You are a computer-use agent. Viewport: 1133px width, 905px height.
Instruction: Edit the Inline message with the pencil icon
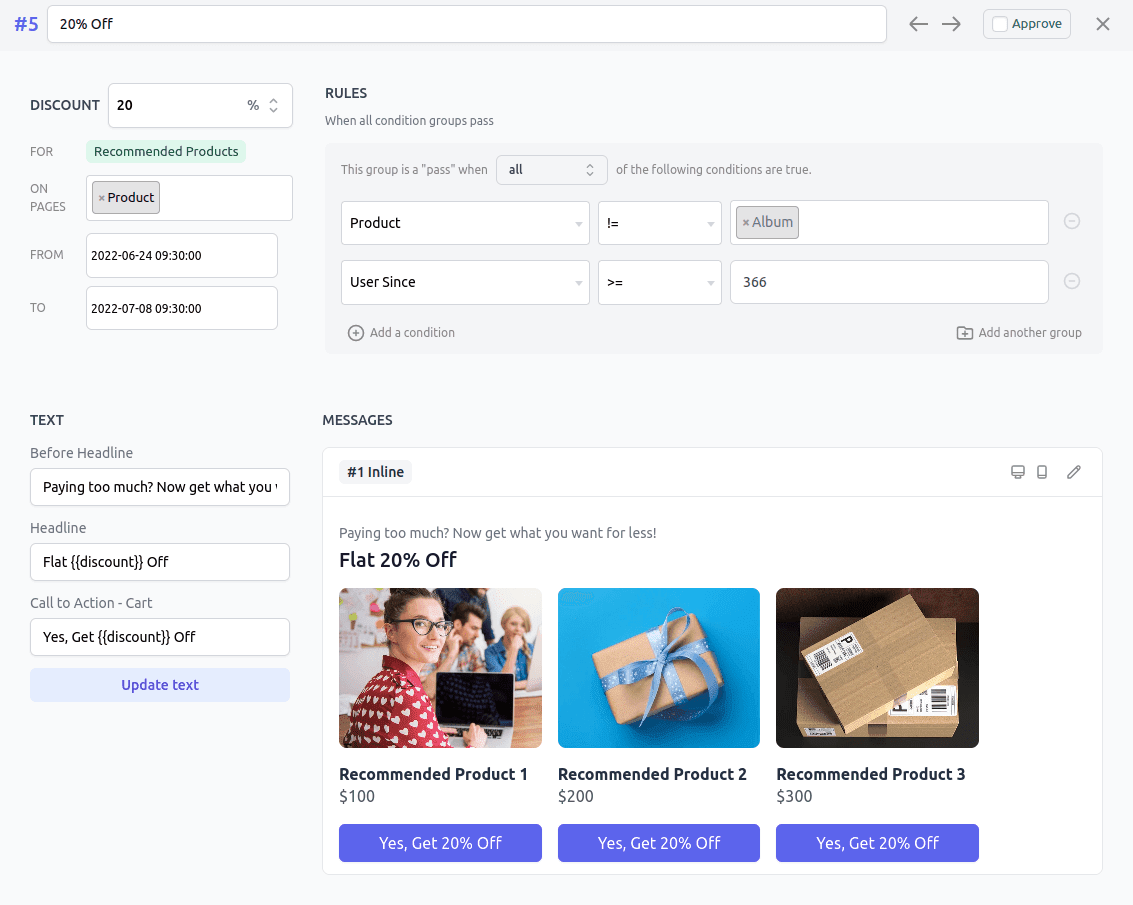click(1074, 471)
